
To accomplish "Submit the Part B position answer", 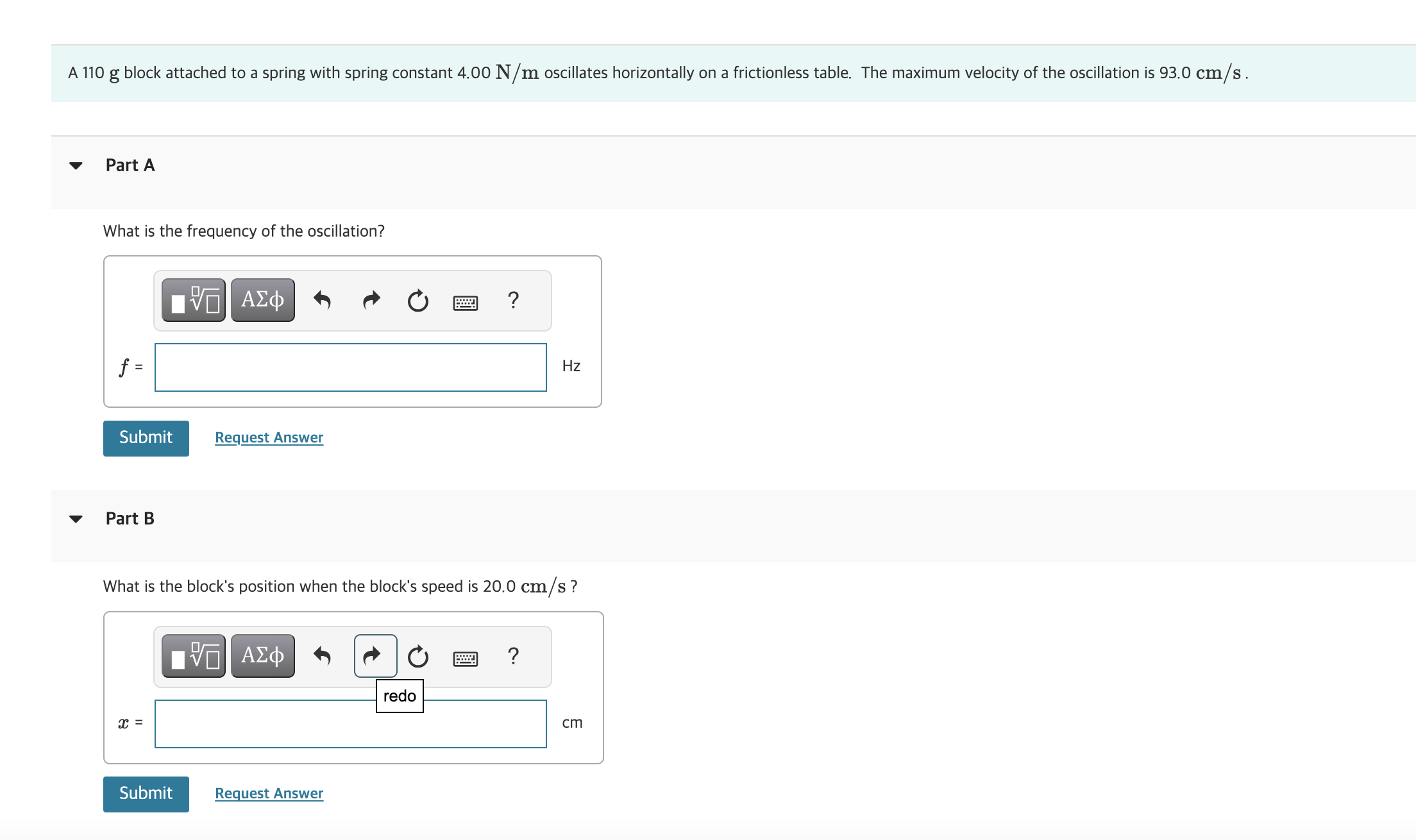I will pyautogui.click(x=146, y=794).
